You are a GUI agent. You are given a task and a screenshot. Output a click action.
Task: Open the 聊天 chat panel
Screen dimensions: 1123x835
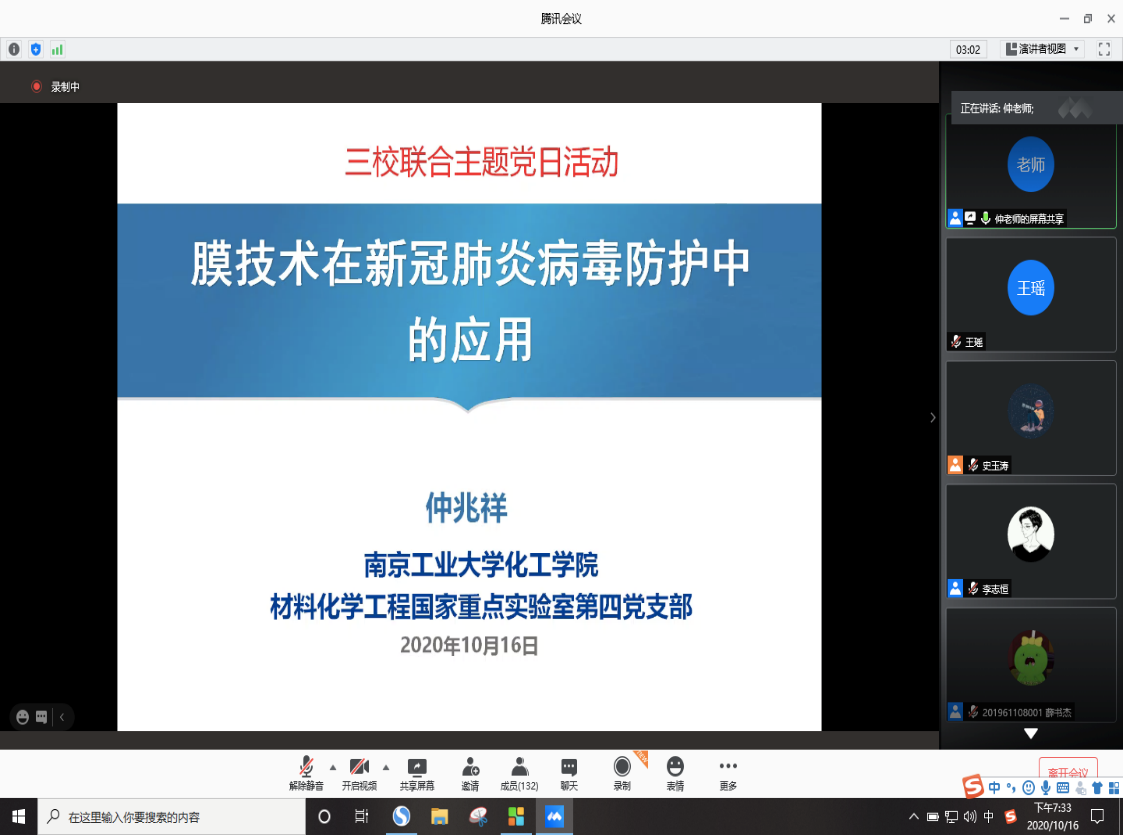(x=569, y=768)
